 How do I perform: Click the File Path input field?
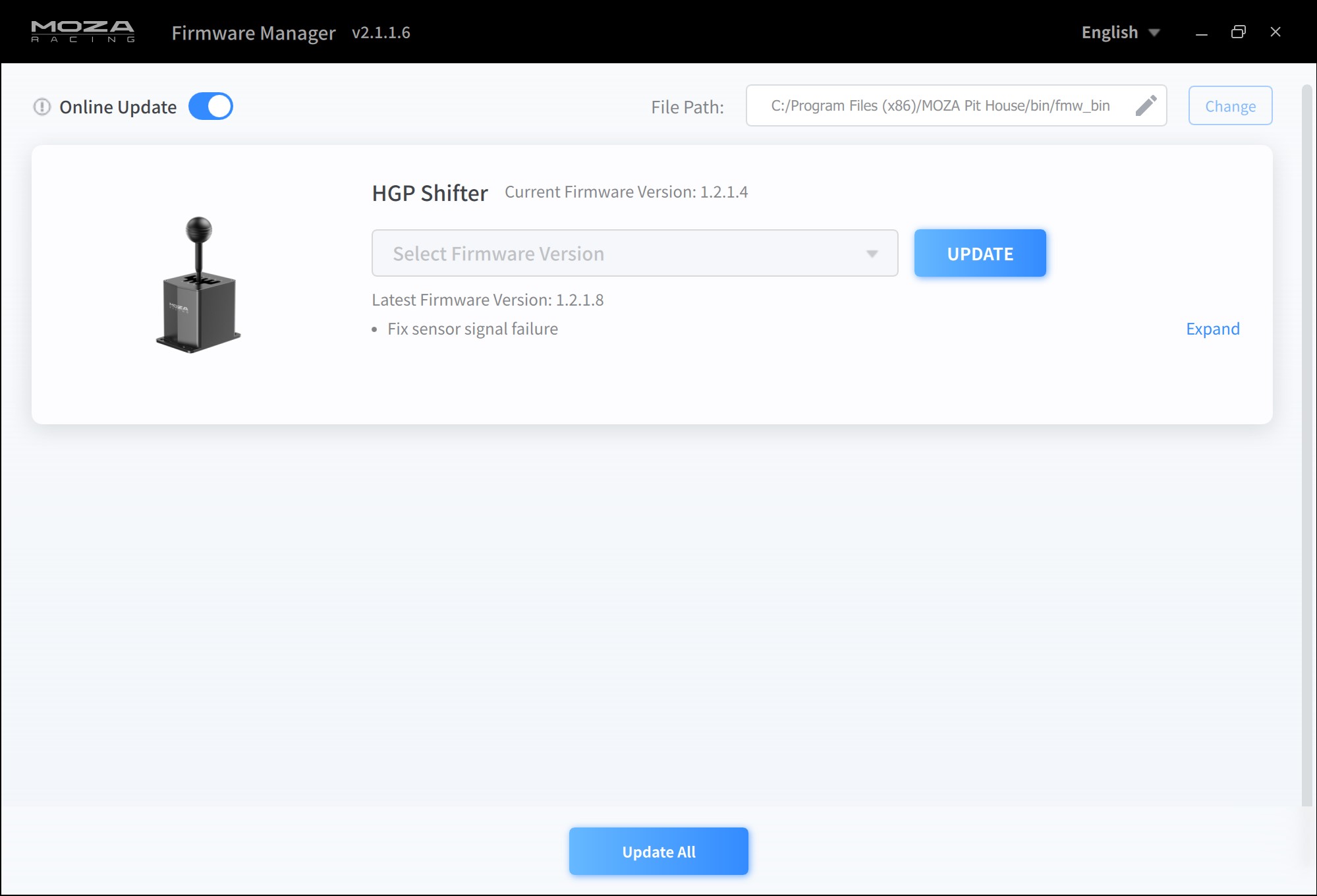(957, 105)
